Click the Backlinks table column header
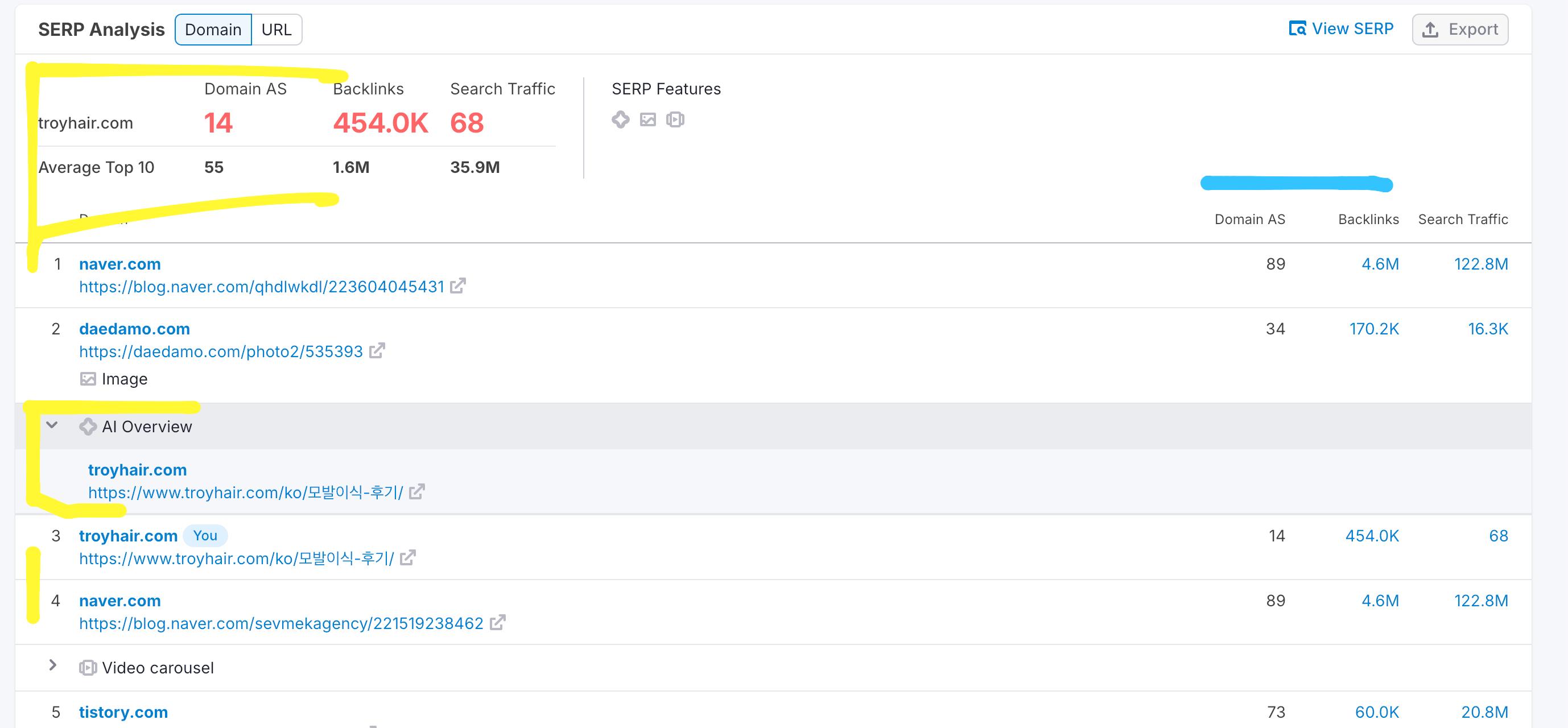This screenshot has height=728, width=1568. click(1368, 219)
